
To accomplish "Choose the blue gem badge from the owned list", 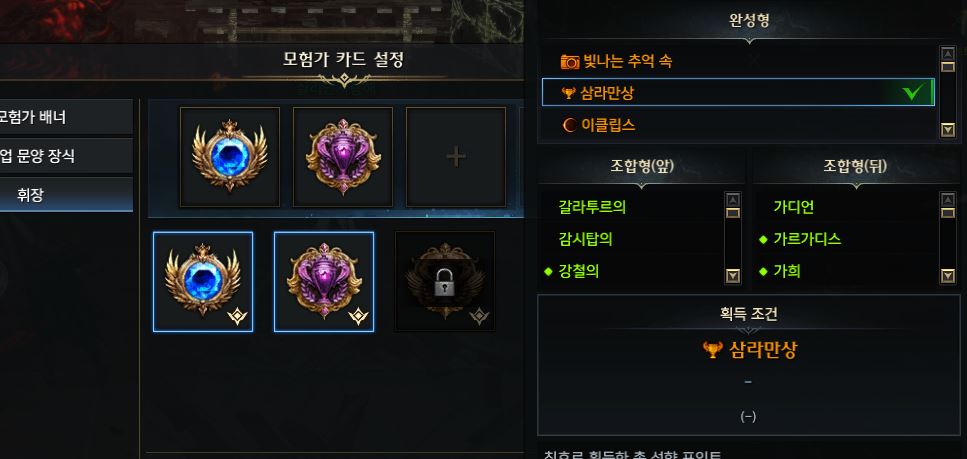I will [203, 282].
